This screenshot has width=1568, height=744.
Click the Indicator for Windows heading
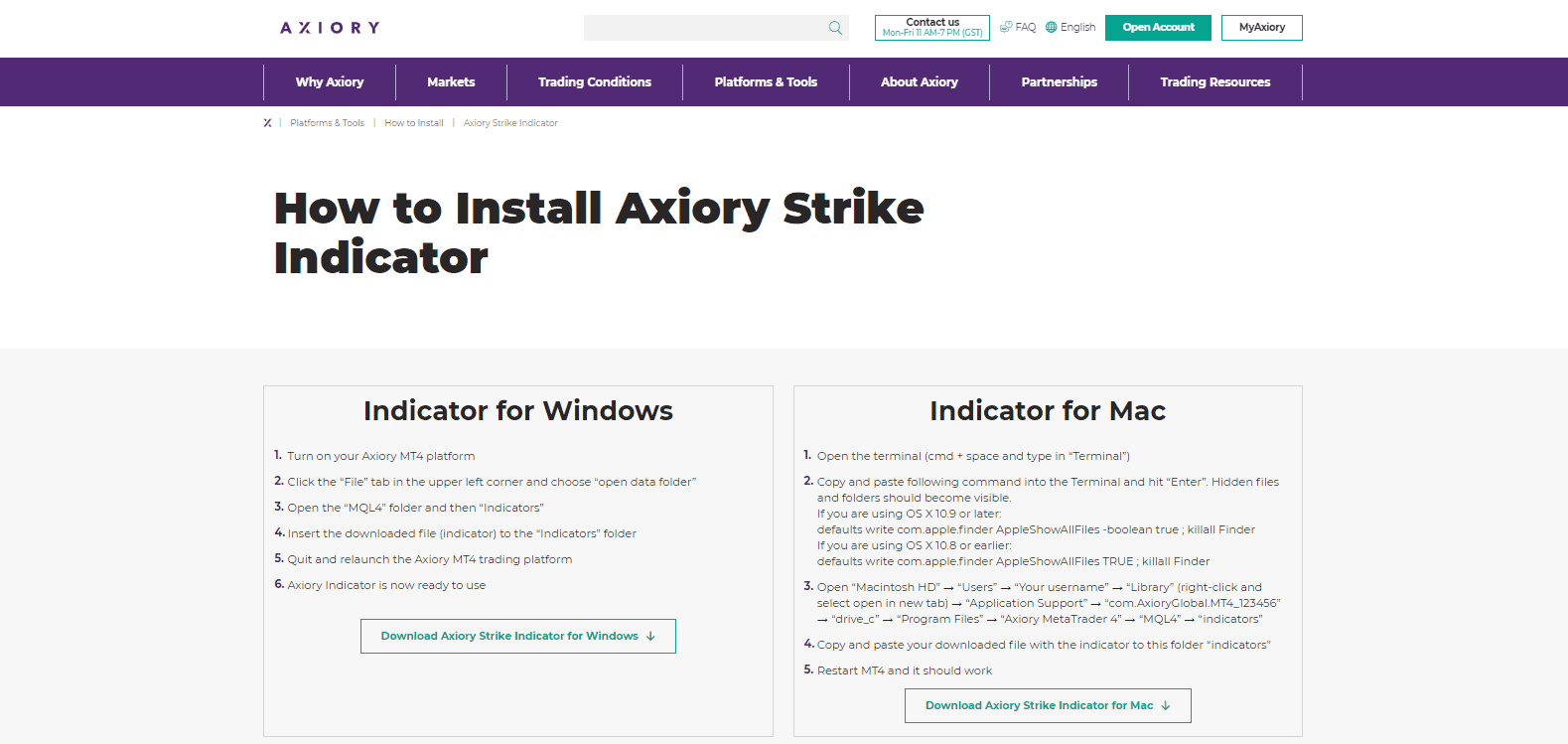click(x=518, y=411)
